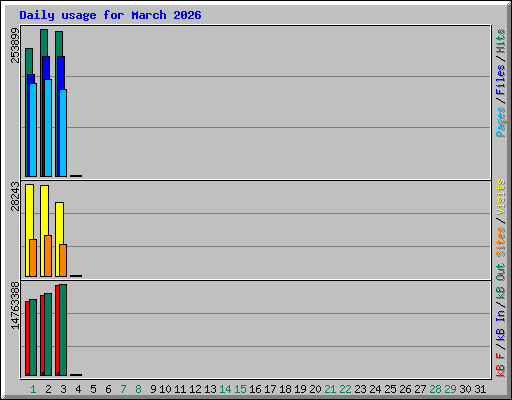Click the day 1 kB Out green bar
This screenshot has height=400, width=512.
33,337
